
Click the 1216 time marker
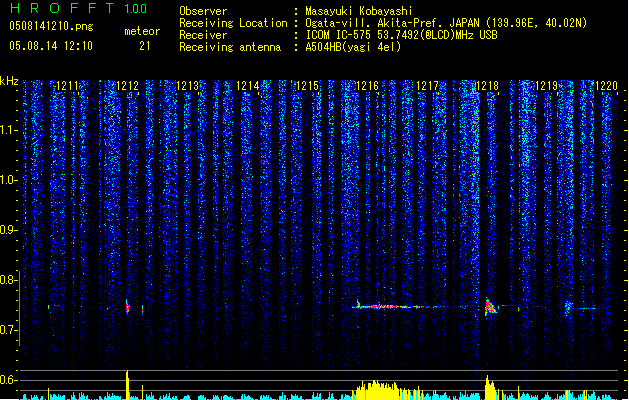tap(367, 86)
